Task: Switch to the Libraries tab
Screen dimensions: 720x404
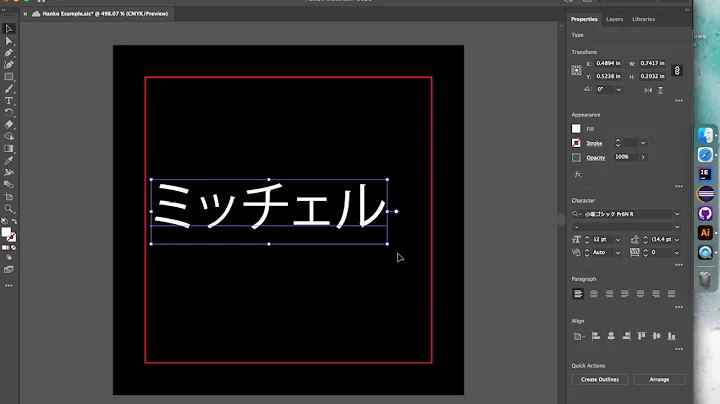Action: (643, 19)
